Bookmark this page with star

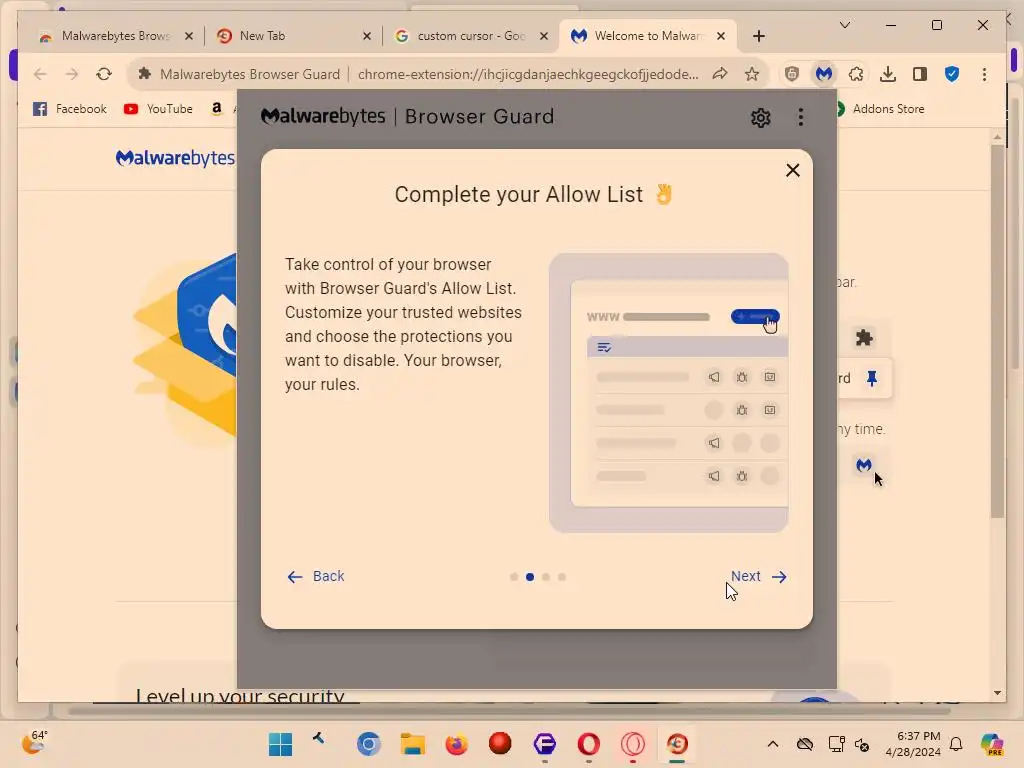tap(752, 74)
